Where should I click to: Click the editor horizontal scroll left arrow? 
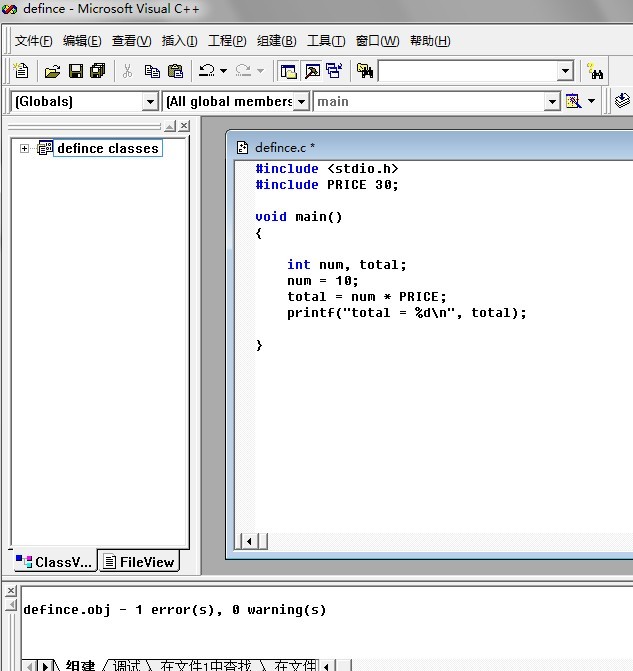tap(249, 541)
